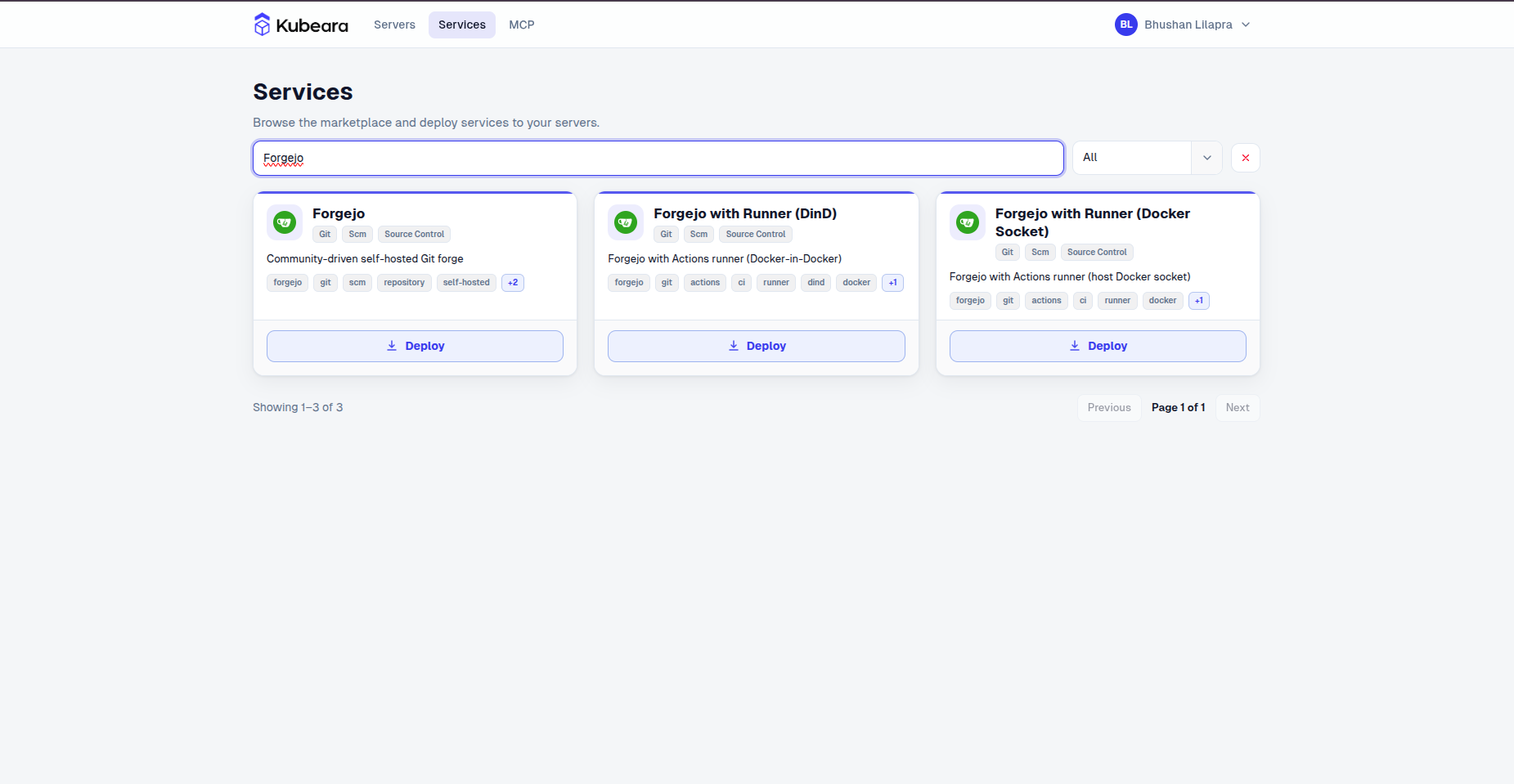Open the All category filter dropdown
This screenshot has height=784, width=1514.
1147,158
